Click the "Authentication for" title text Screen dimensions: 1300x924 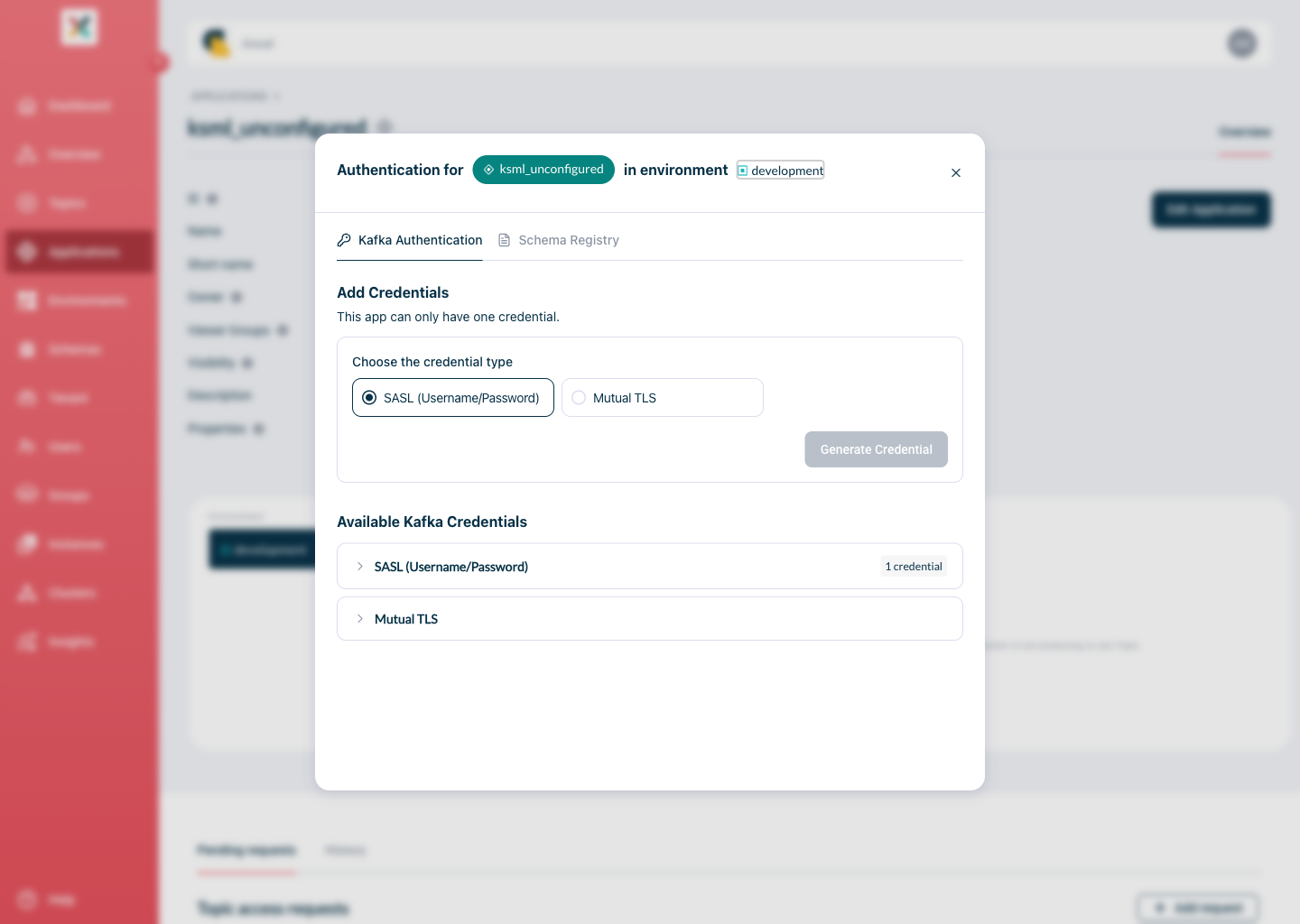click(400, 170)
